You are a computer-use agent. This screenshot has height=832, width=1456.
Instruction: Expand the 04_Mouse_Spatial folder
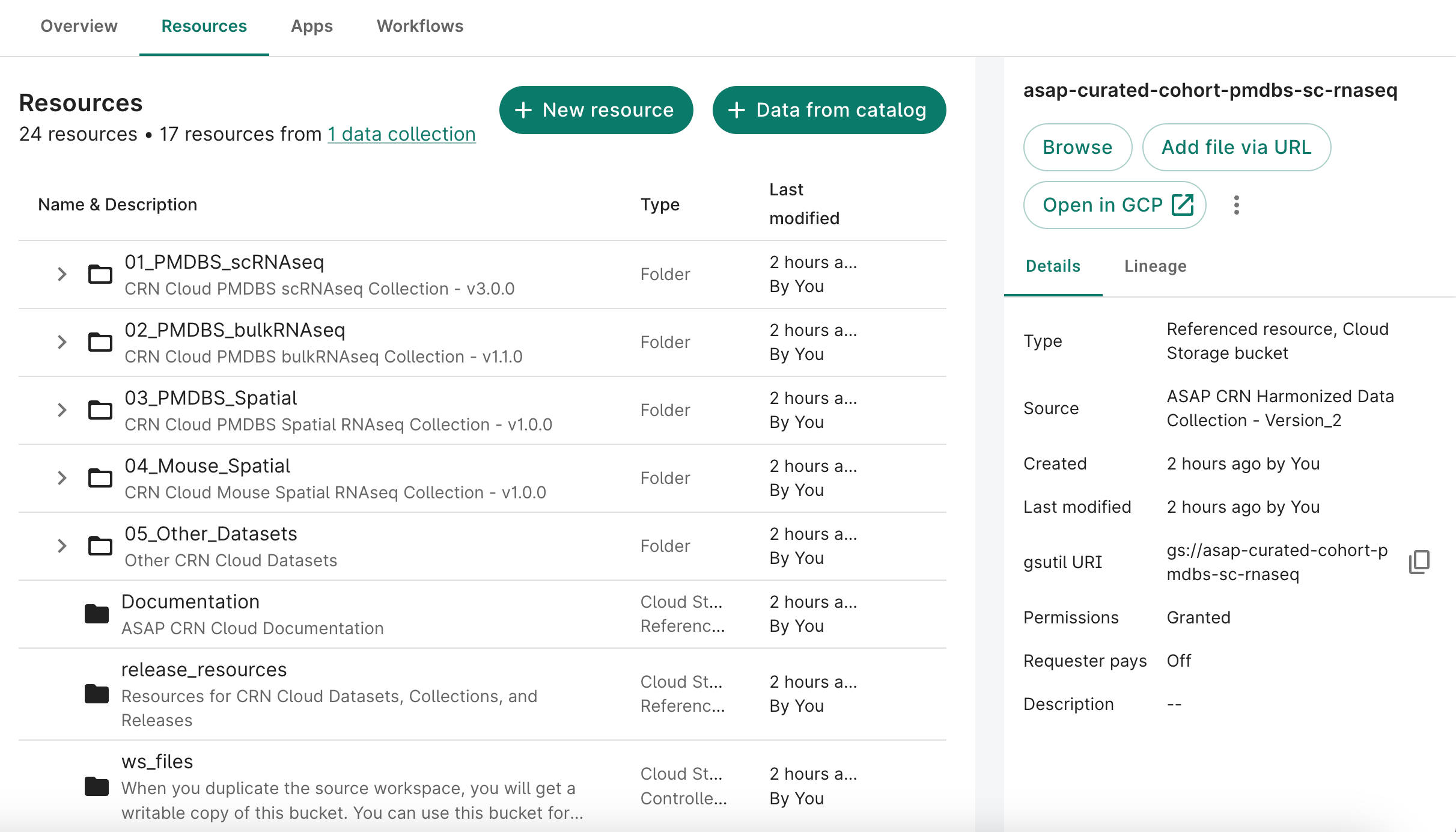(x=62, y=478)
